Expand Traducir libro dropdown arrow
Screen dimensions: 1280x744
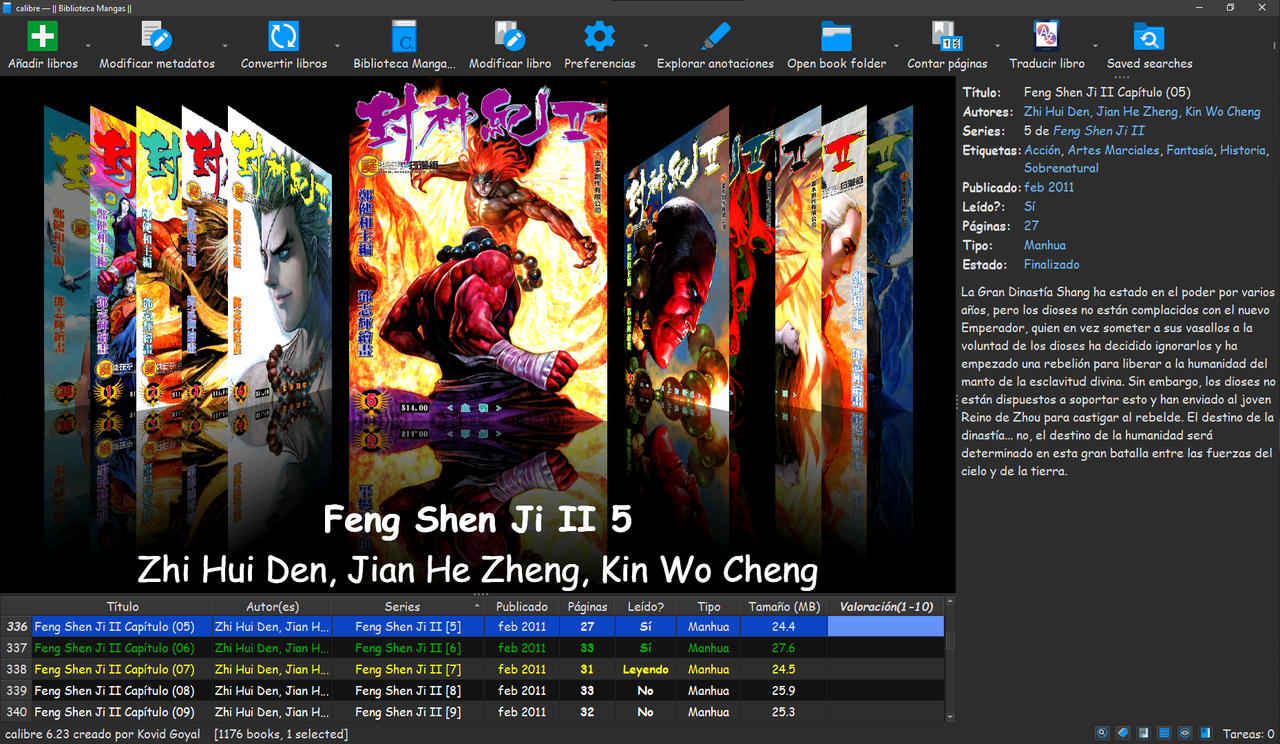(x=1096, y=46)
